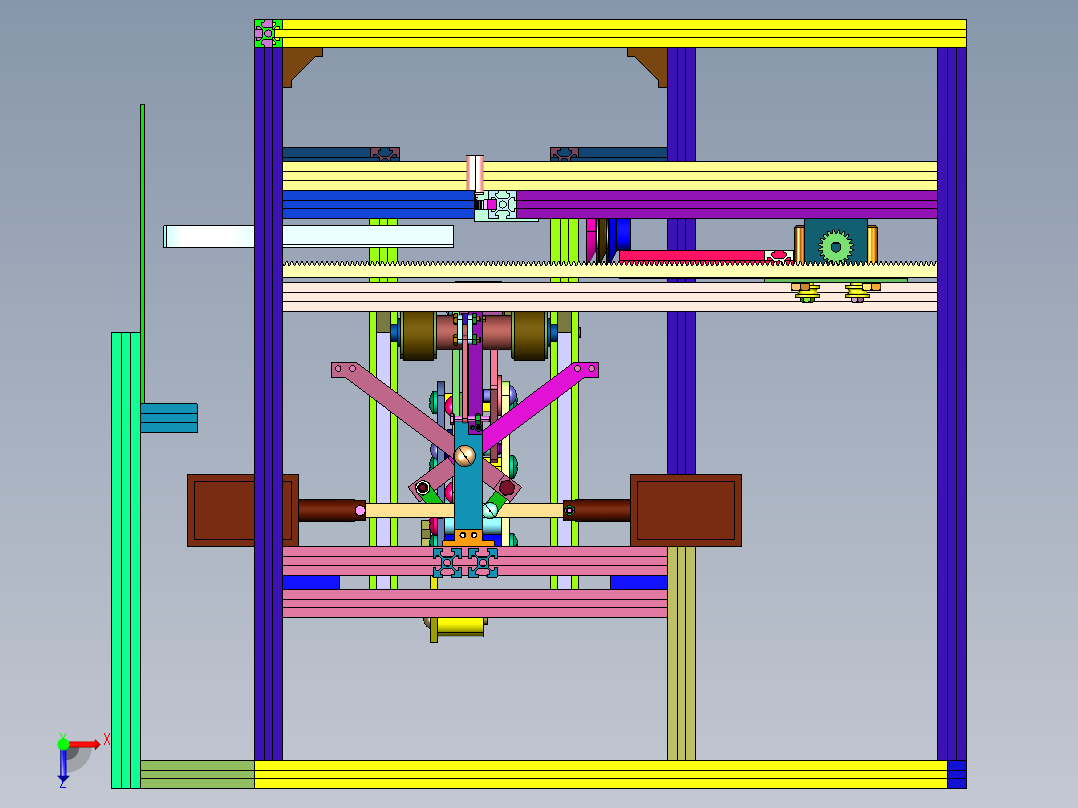Select the top-left corner profile connector
The height and width of the screenshot is (808, 1078).
(268, 33)
